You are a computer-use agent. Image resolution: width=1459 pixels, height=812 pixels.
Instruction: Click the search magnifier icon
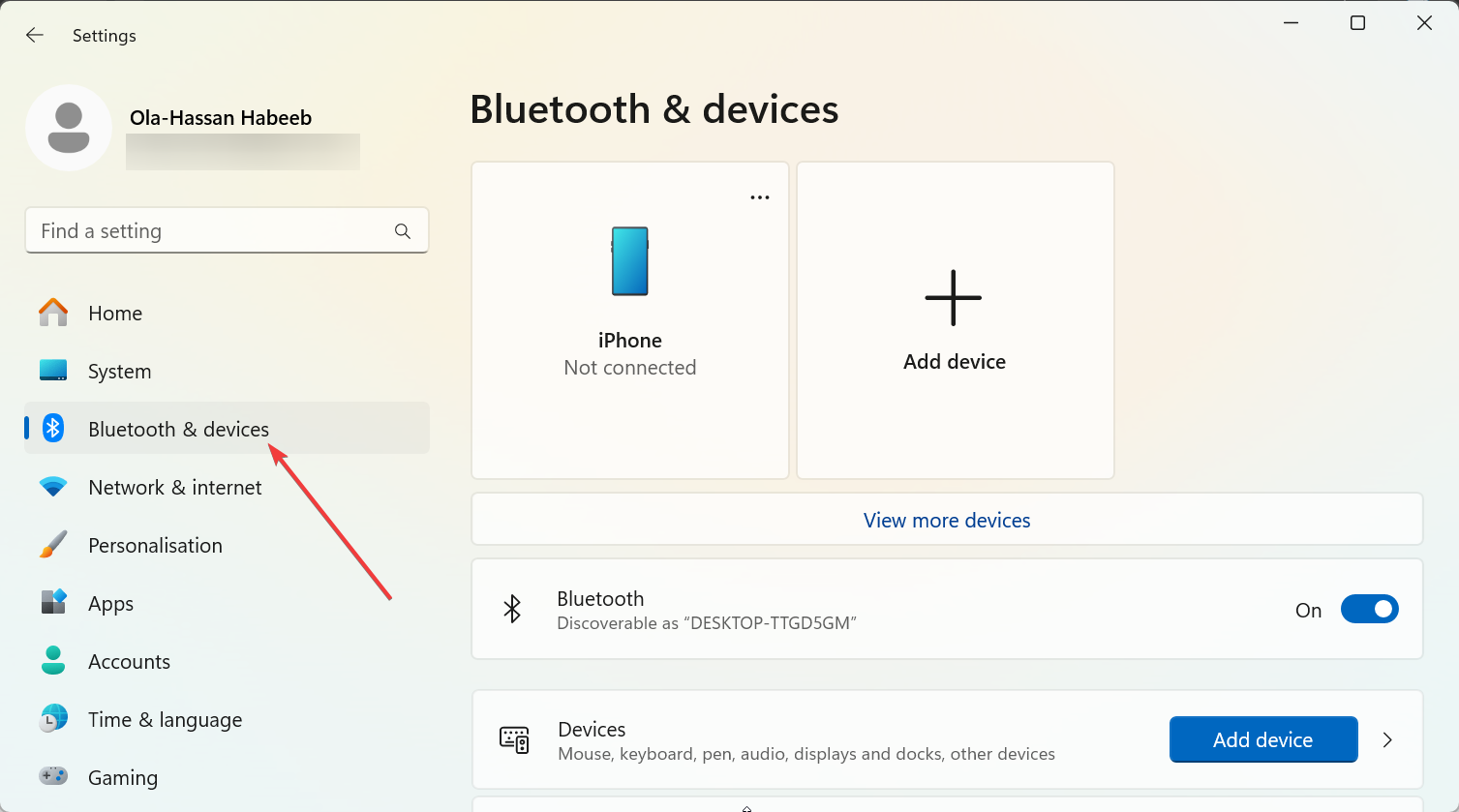coord(403,231)
